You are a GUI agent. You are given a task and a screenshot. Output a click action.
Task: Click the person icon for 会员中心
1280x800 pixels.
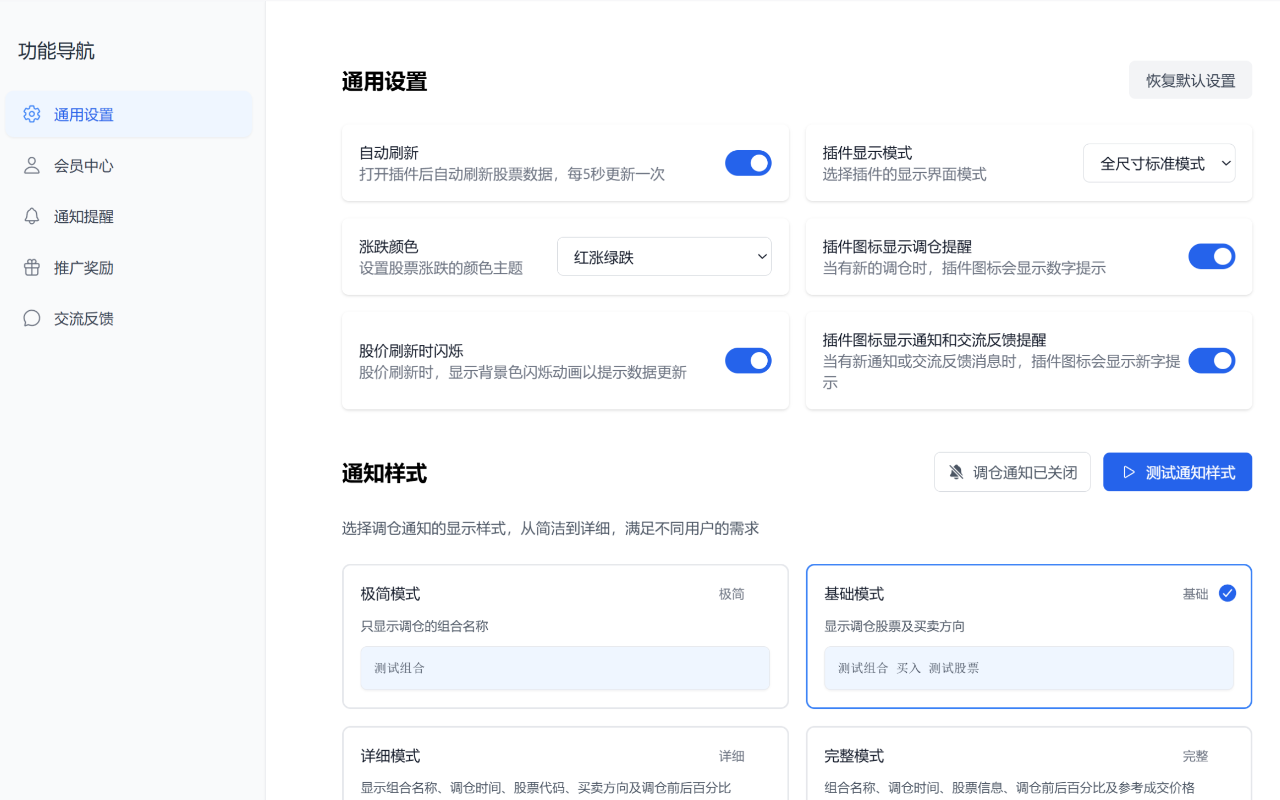coord(32,165)
